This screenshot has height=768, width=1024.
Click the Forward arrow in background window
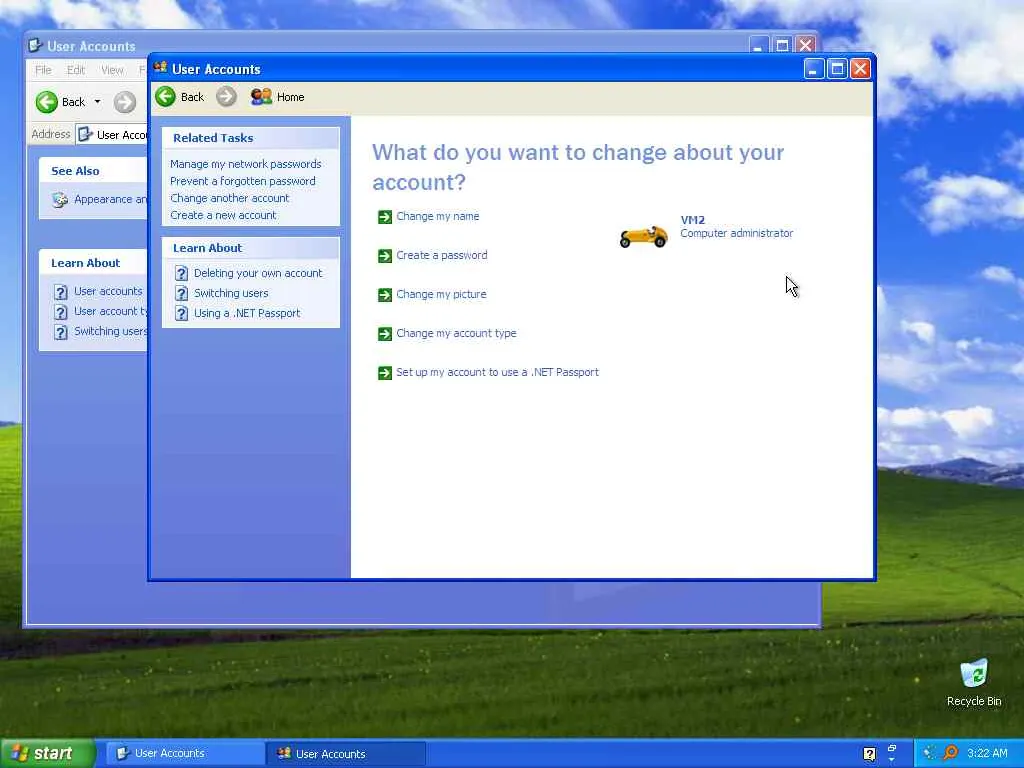tap(125, 103)
